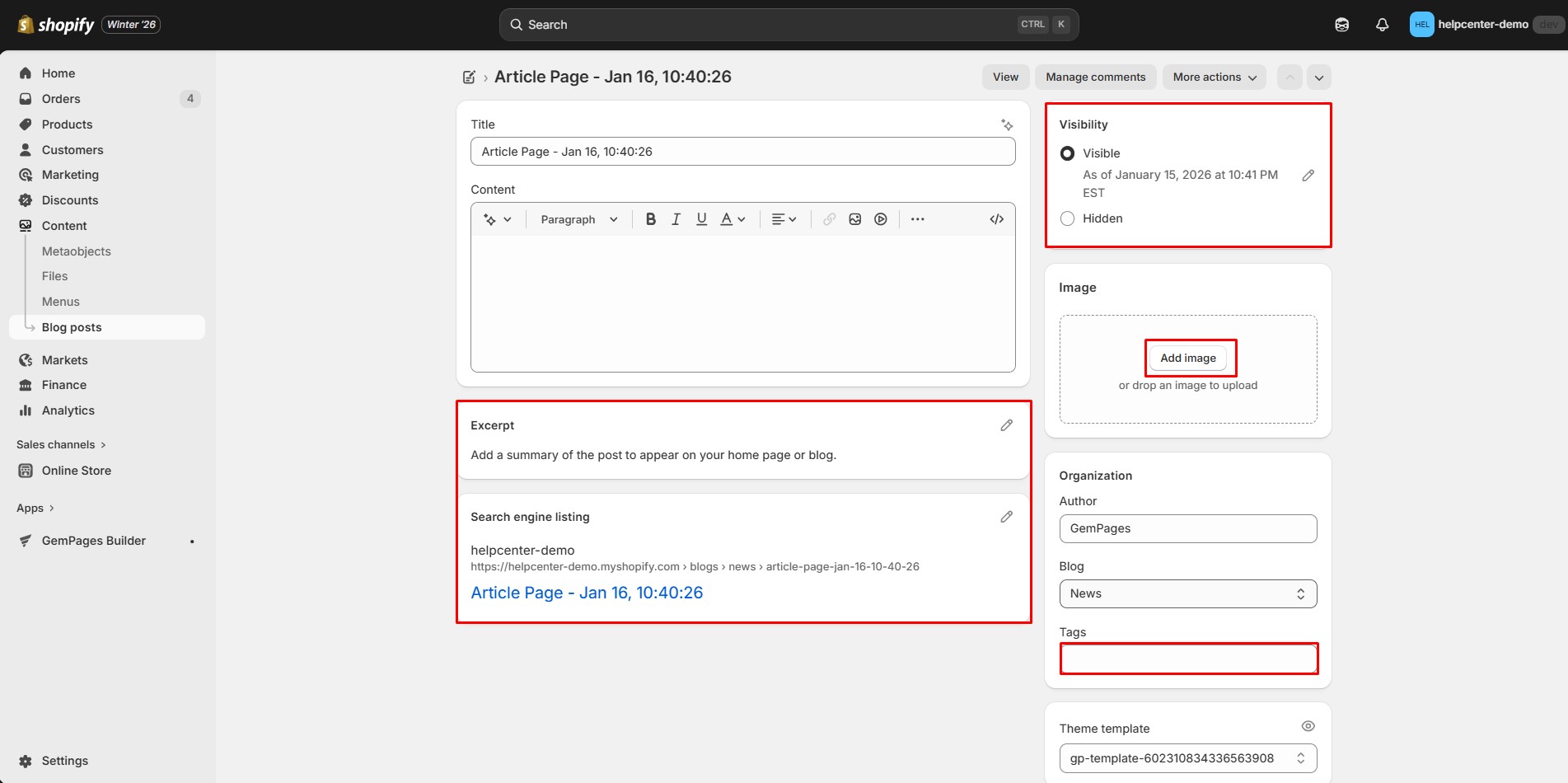Image resolution: width=1568 pixels, height=783 pixels.
Task: Open the Paragraph style dropdown
Action: 578,219
